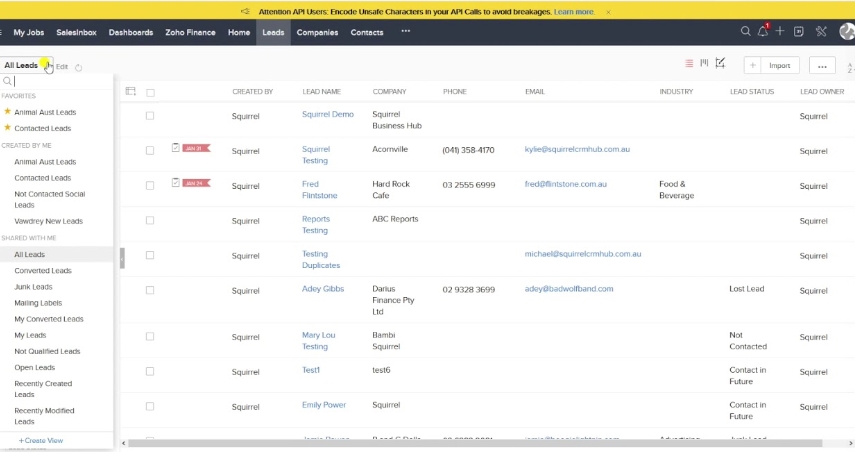Viewport: 855px width, 452px height.
Task: Tick checkbox for Testing Duplicates row
Action: (150, 255)
